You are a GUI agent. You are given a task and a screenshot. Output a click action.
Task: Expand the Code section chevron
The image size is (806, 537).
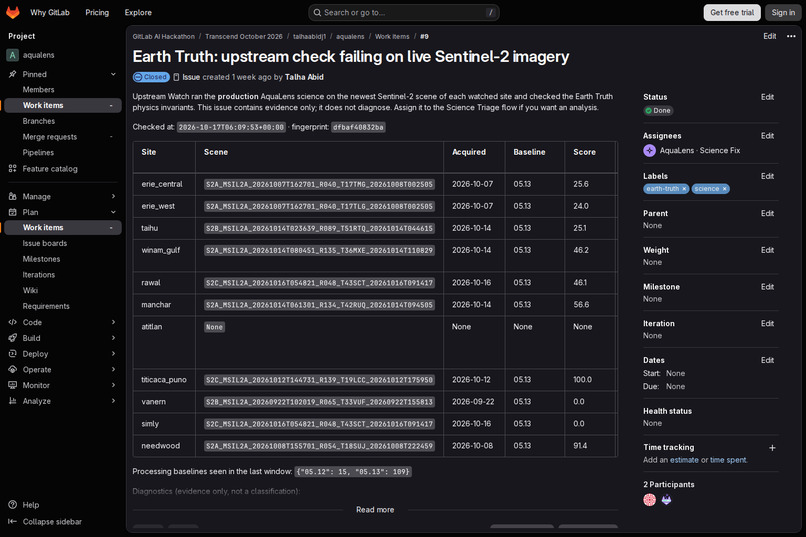coord(113,322)
